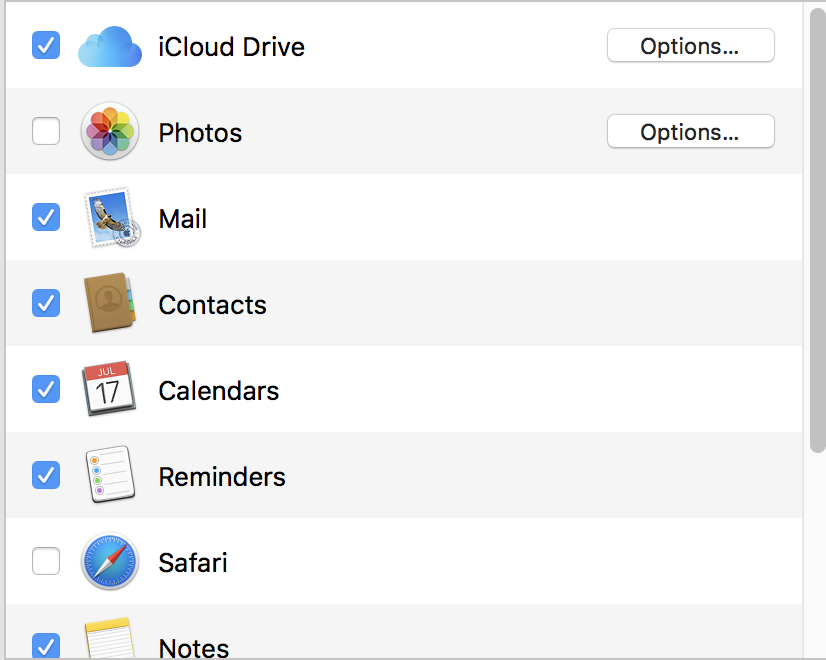
Task: Click the Reminders list icon
Action: (110, 474)
